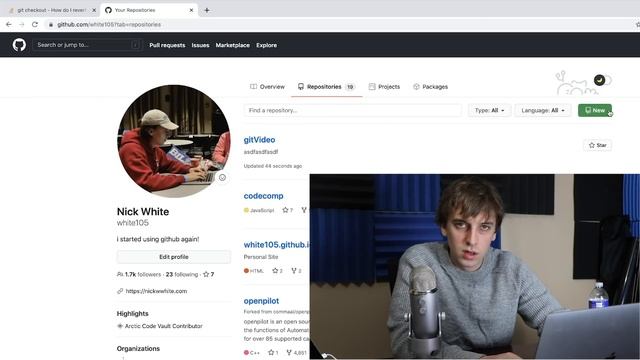The width and height of the screenshot is (640, 360).
Task: Click the browser forward arrow
Action: click(x=22, y=24)
